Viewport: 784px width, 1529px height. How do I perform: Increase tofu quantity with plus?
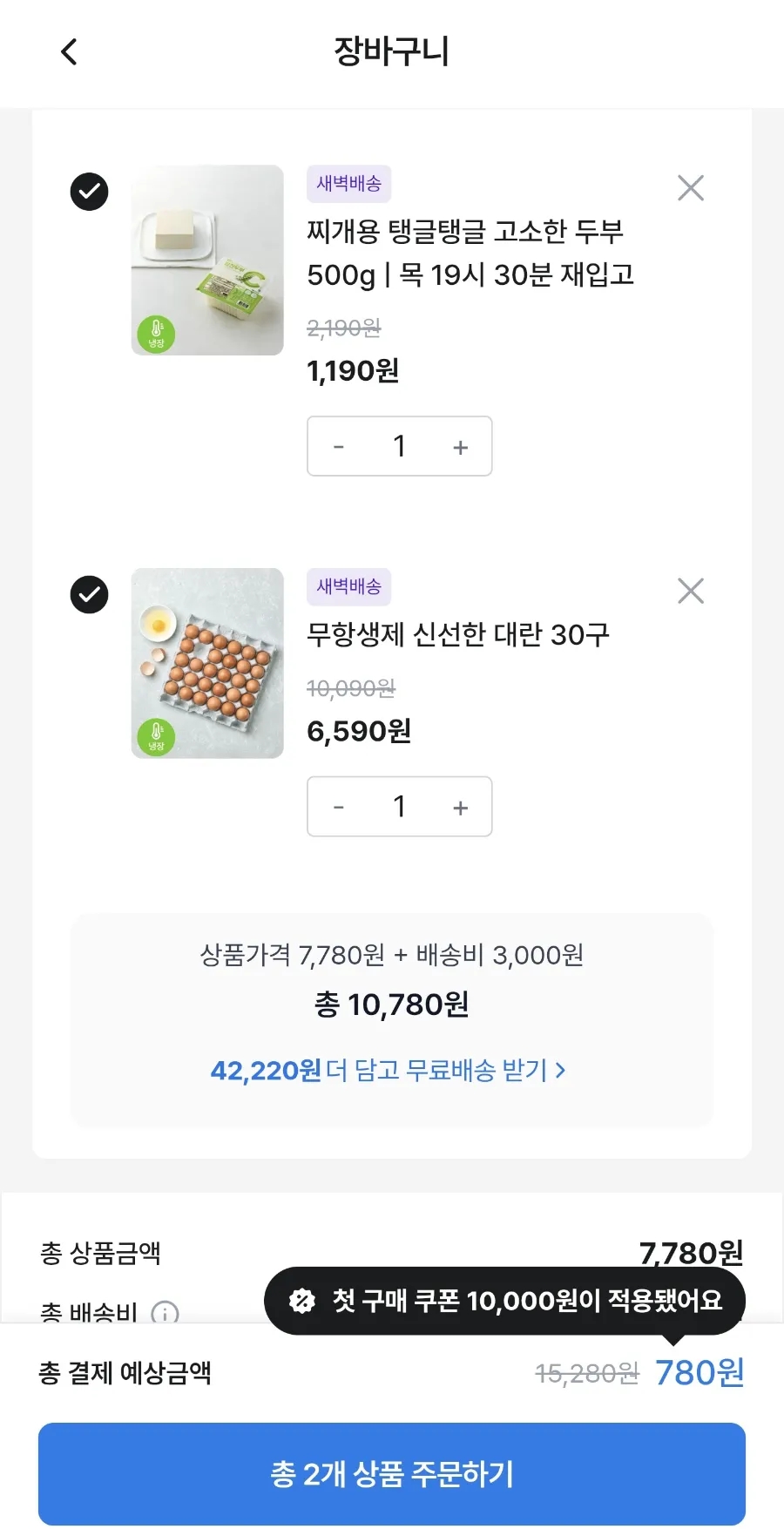[x=461, y=447]
